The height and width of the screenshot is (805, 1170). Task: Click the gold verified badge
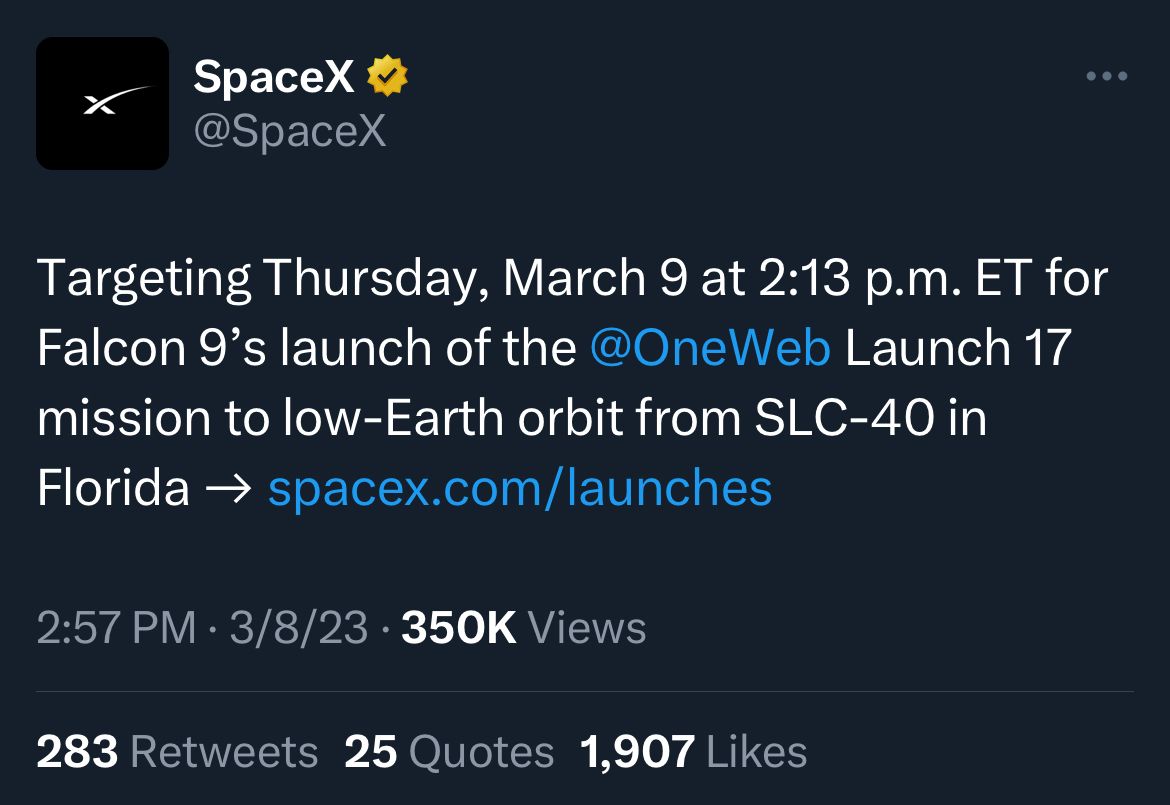coord(387,75)
